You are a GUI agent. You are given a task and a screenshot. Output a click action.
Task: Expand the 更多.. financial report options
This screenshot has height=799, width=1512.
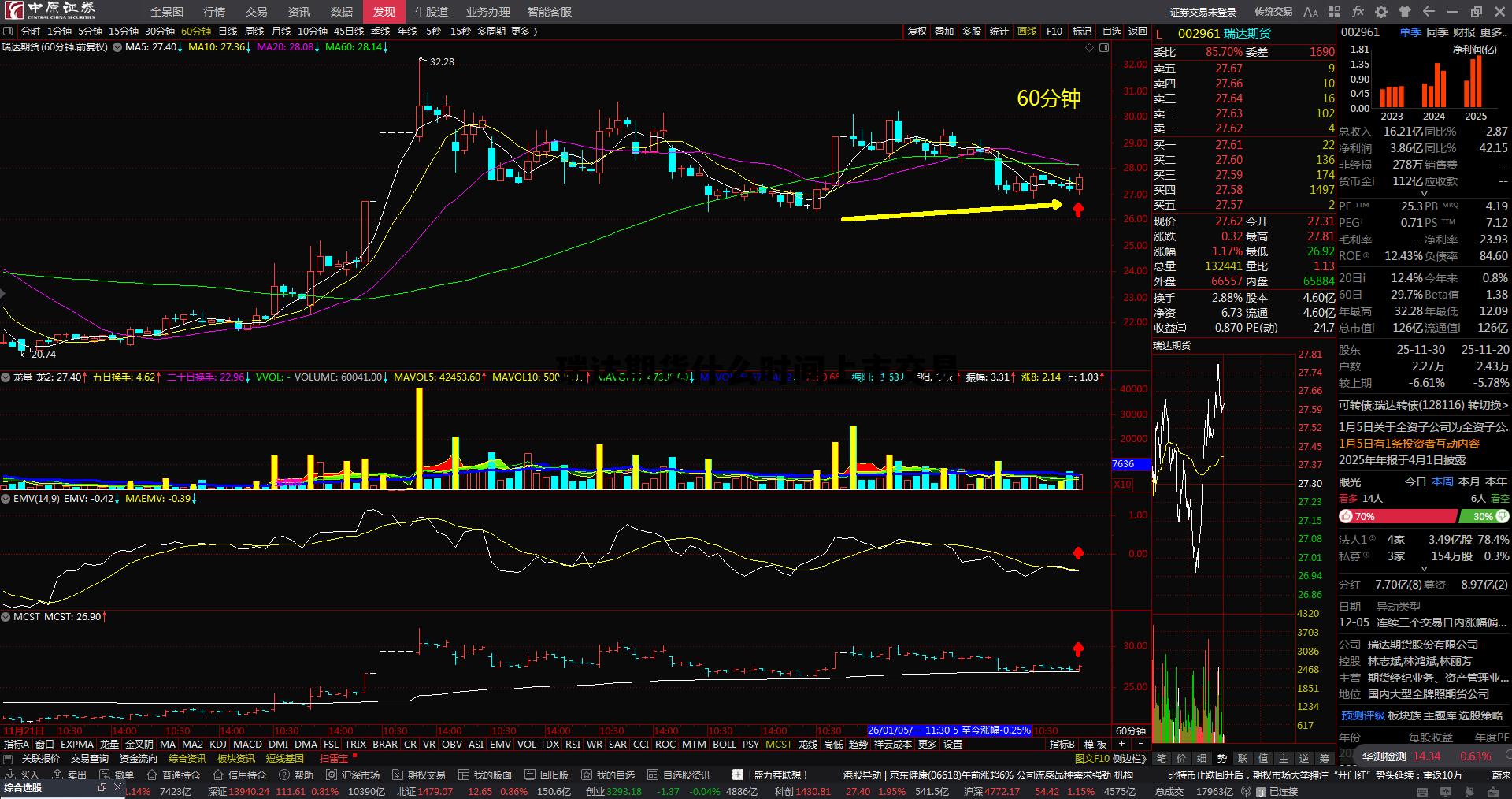pyautogui.click(x=1494, y=32)
